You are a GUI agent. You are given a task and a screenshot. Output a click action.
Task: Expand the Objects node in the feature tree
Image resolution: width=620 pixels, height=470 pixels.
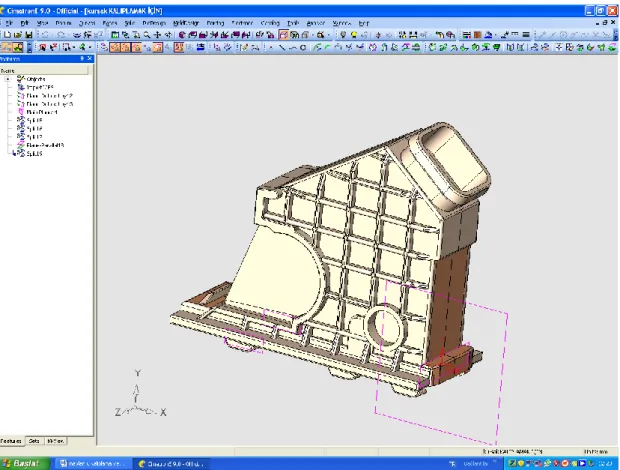[8, 79]
